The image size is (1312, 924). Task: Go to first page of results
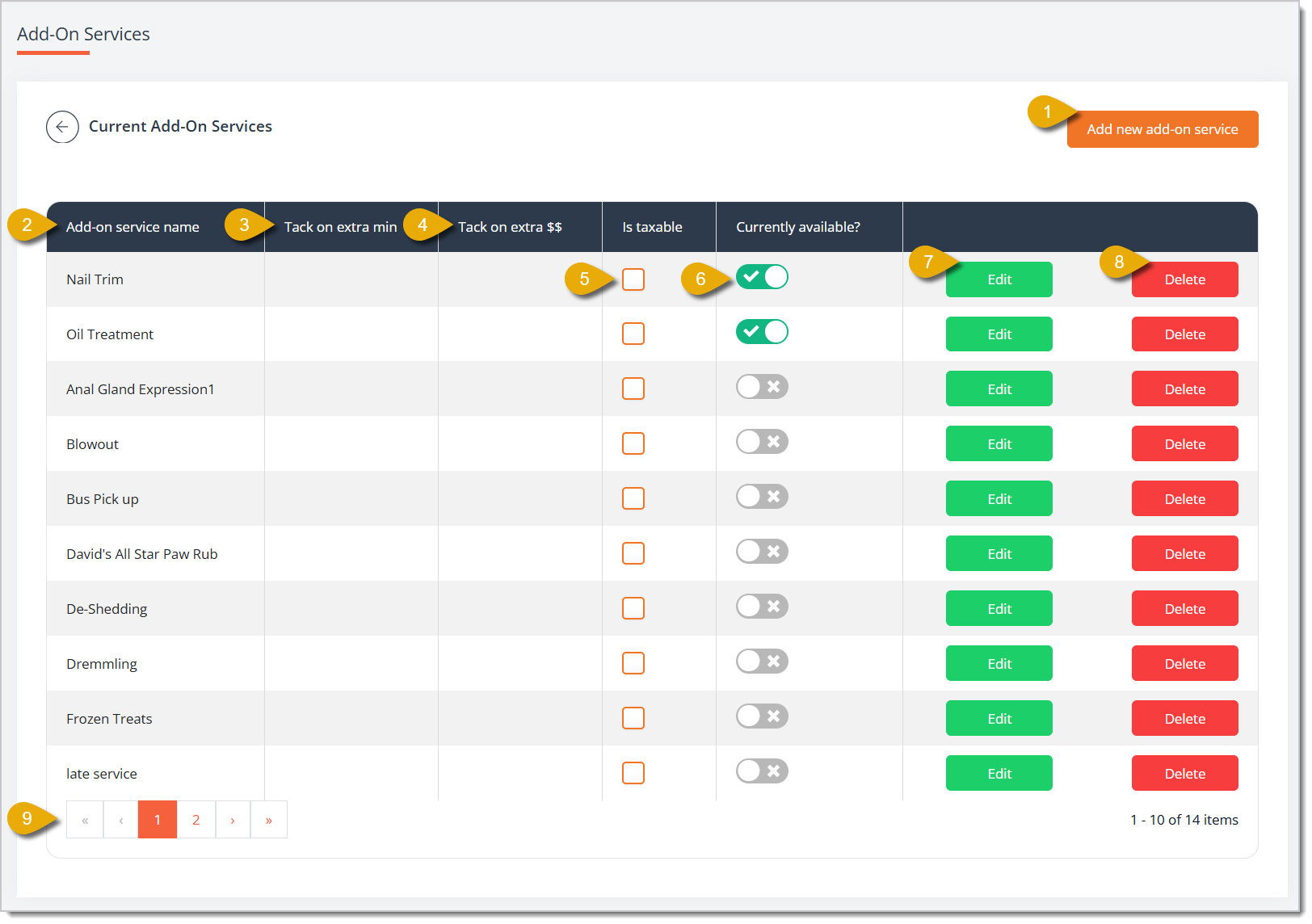[85, 820]
